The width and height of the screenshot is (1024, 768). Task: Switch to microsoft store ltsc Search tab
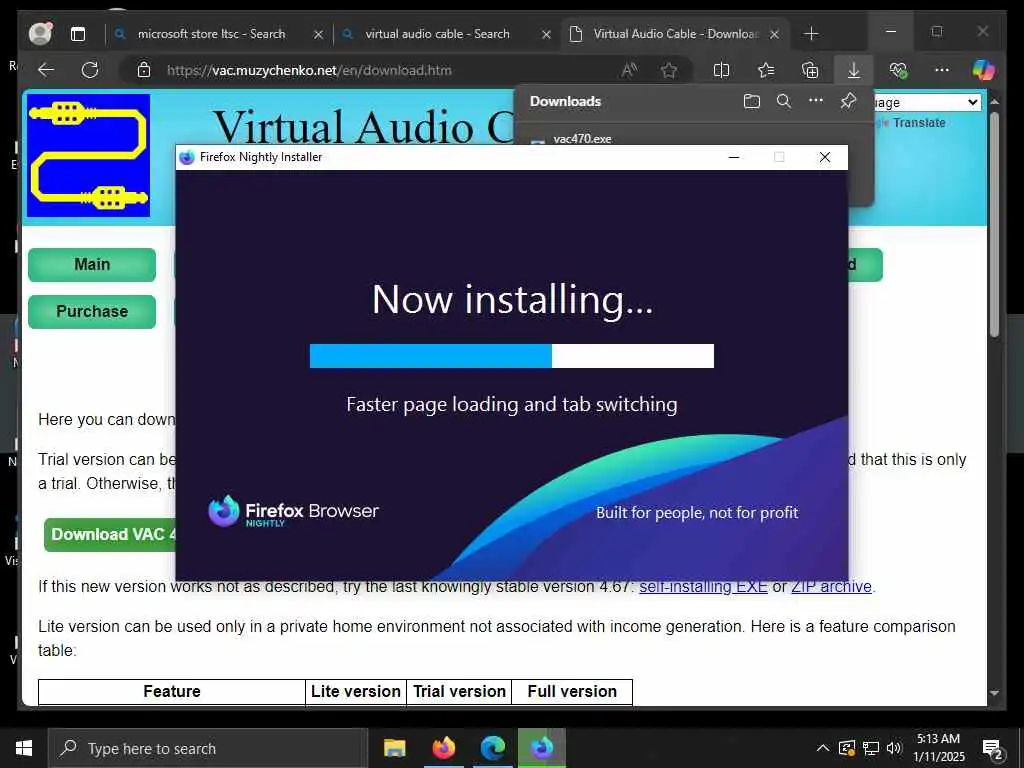[211, 34]
